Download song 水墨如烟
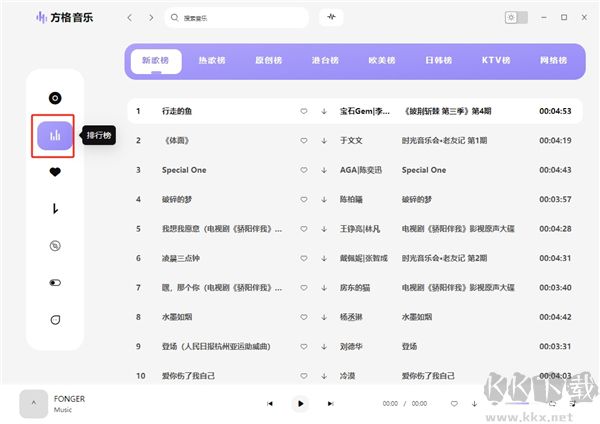The width and height of the screenshot is (600, 424). pyautogui.click(x=324, y=318)
